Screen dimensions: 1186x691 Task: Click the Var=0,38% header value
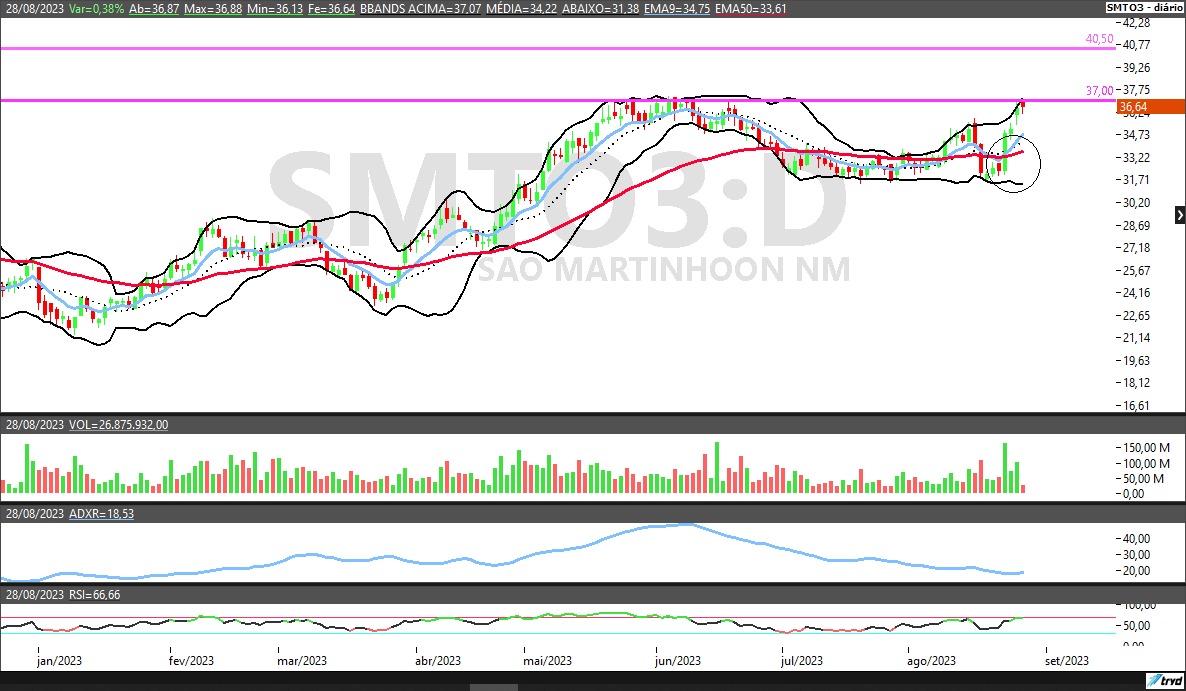[x=96, y=9]
